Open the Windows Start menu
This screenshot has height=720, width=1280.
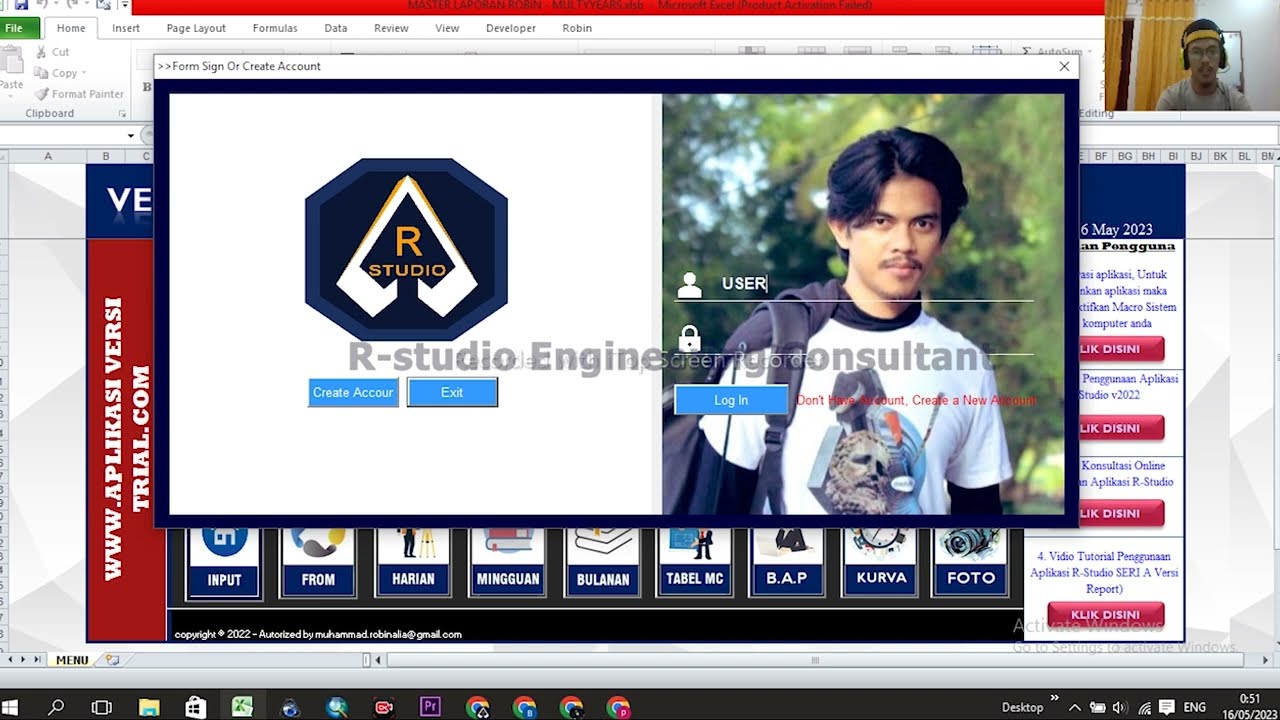tap(11, 707)
